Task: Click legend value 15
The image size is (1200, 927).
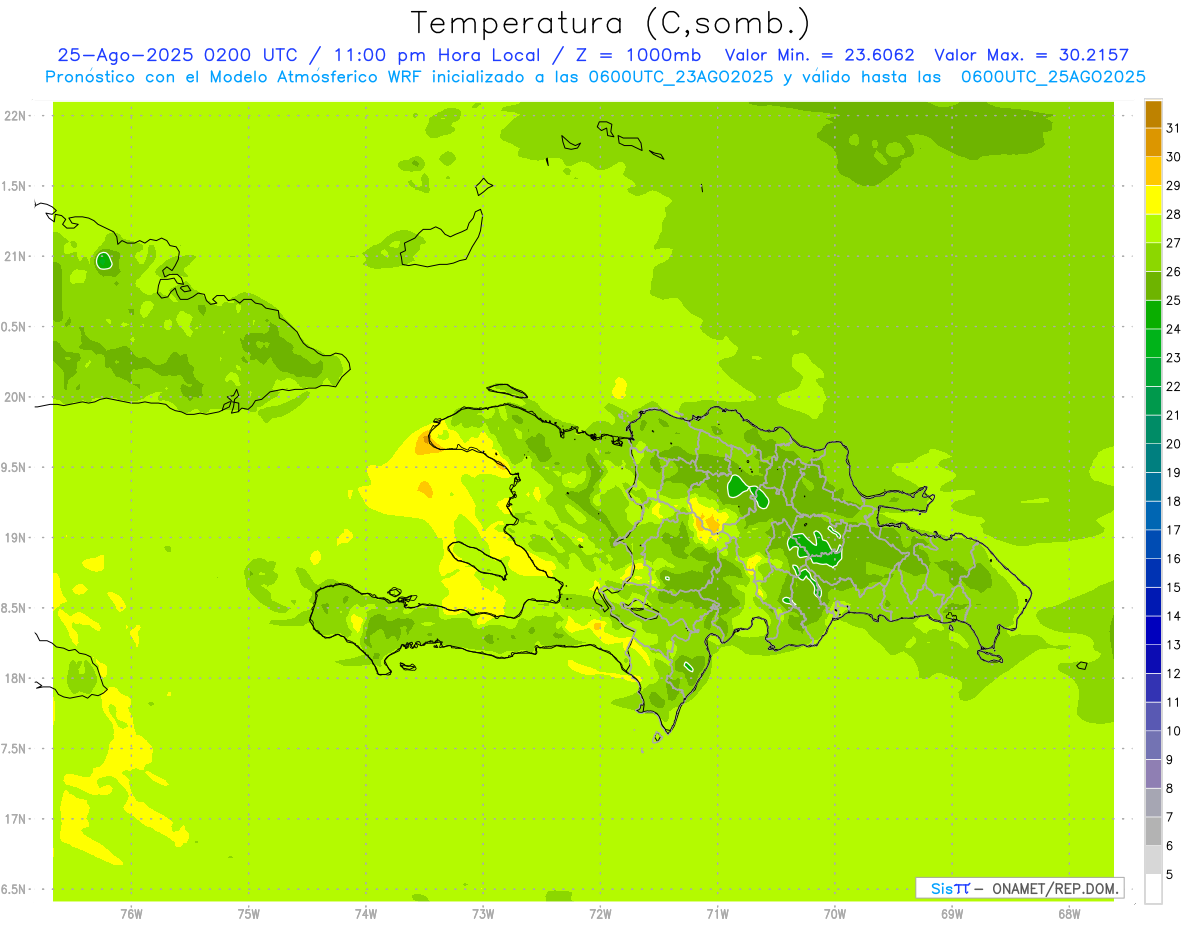Action: click(x=1174, y=588)
